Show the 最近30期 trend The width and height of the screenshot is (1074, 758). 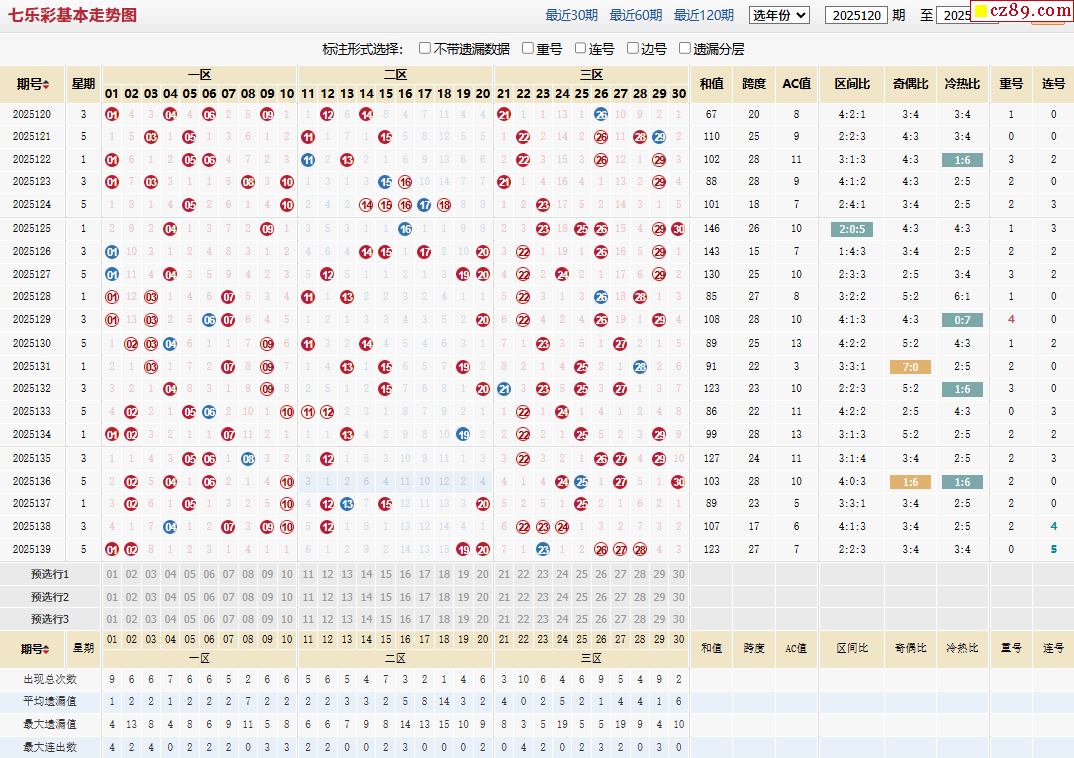click(x=571, y=15)
